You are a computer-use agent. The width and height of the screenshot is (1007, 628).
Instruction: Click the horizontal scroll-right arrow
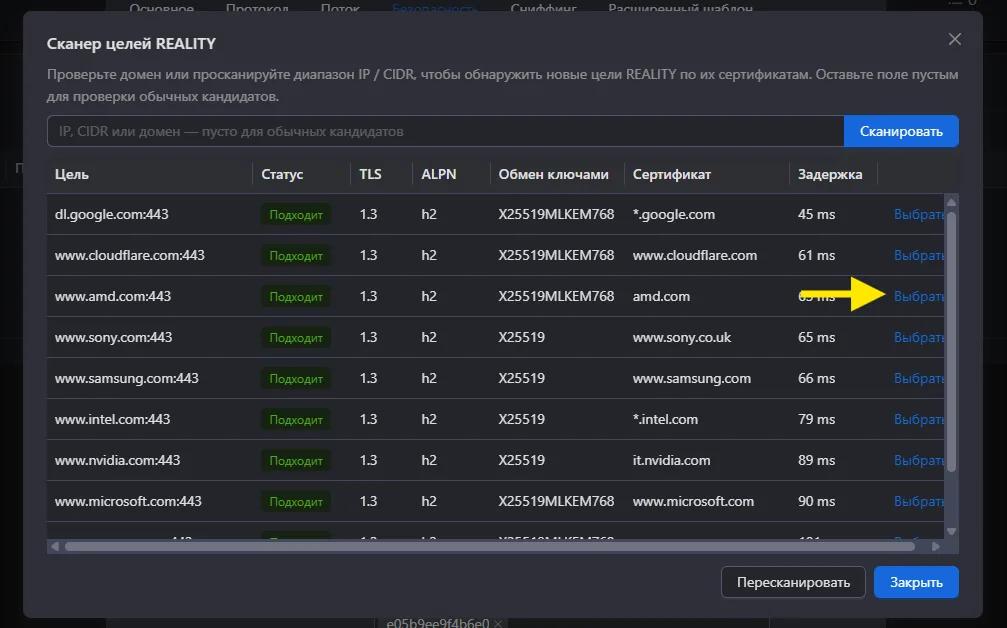click(x=936, y=546)
